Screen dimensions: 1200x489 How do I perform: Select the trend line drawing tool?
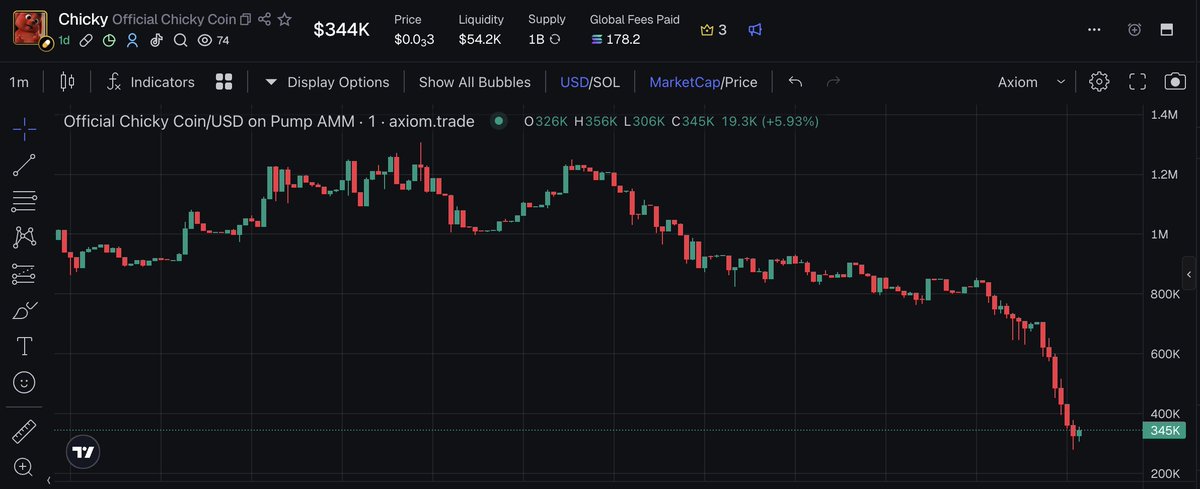click(24, 165)
